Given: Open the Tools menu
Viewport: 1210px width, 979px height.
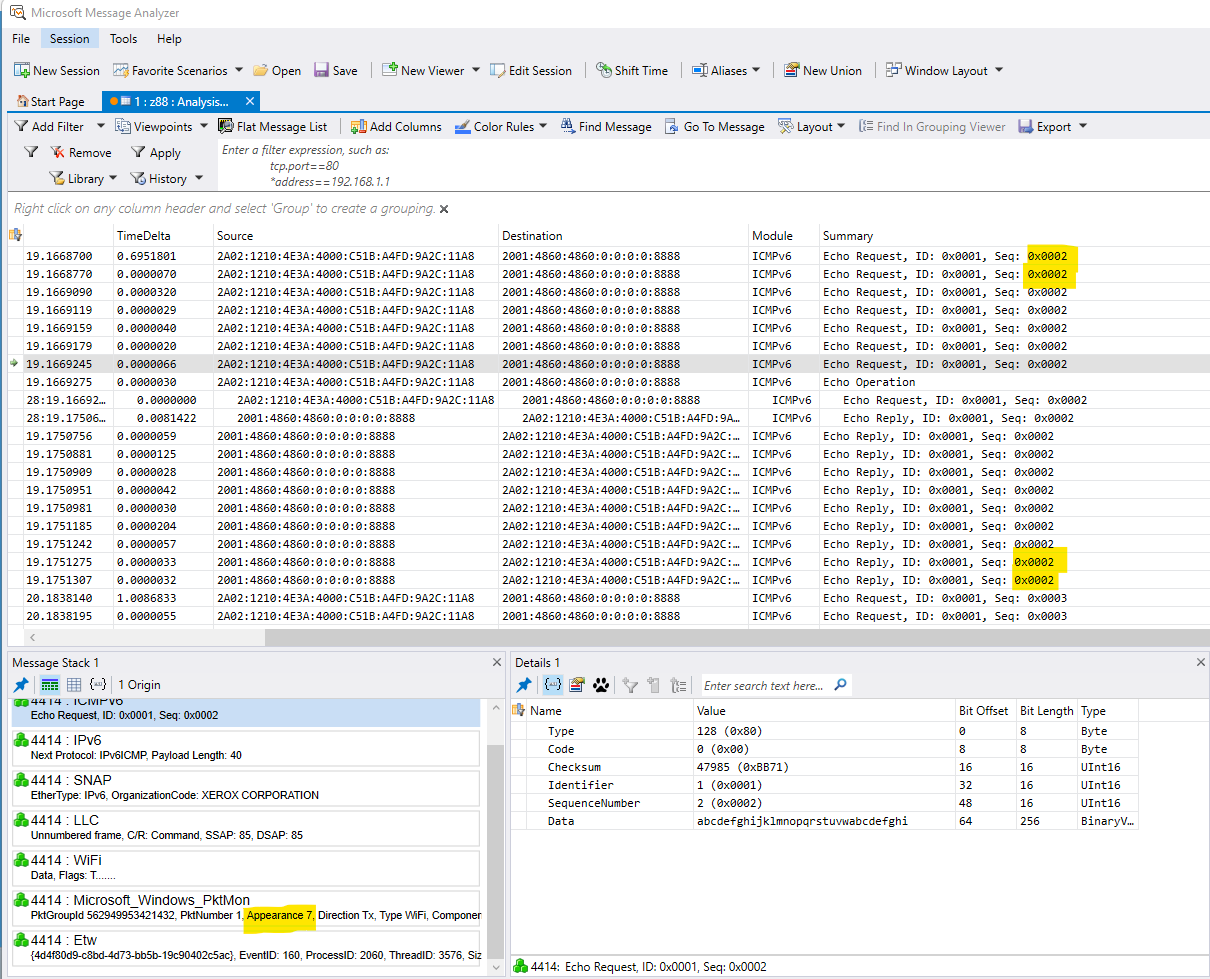Looking at the screenshot, I should [124, 39].
